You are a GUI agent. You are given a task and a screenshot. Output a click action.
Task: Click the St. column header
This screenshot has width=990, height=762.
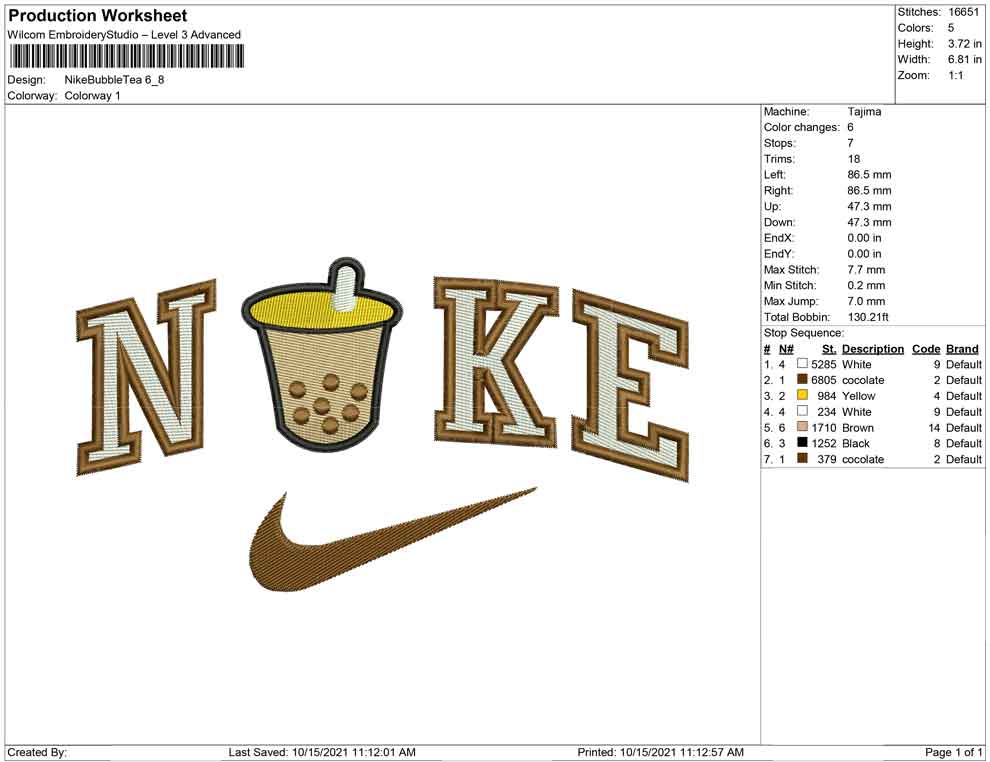pos(828,349)
